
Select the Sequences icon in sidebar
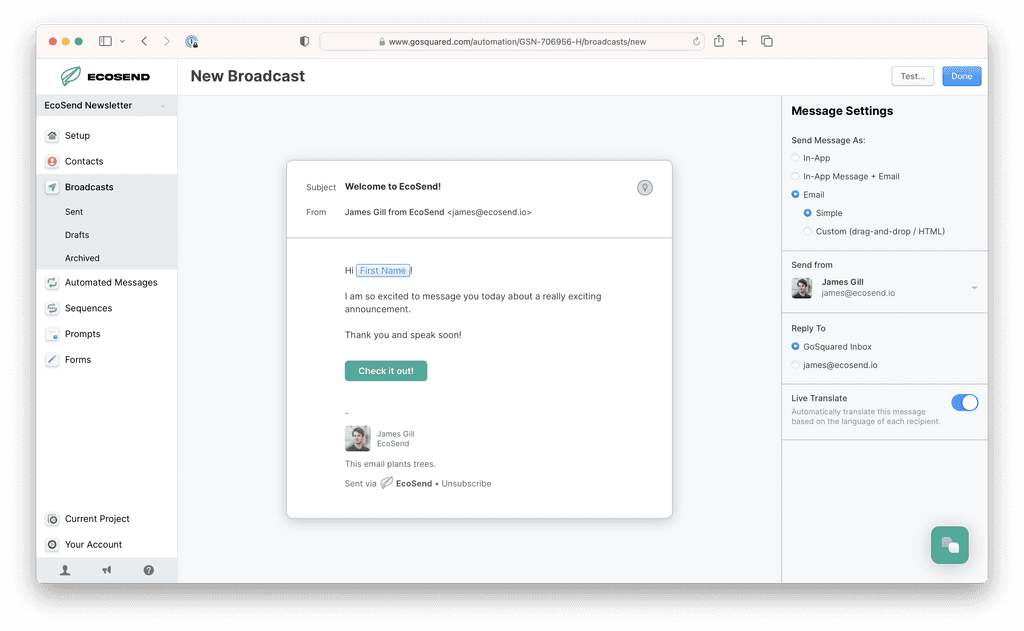51,308
